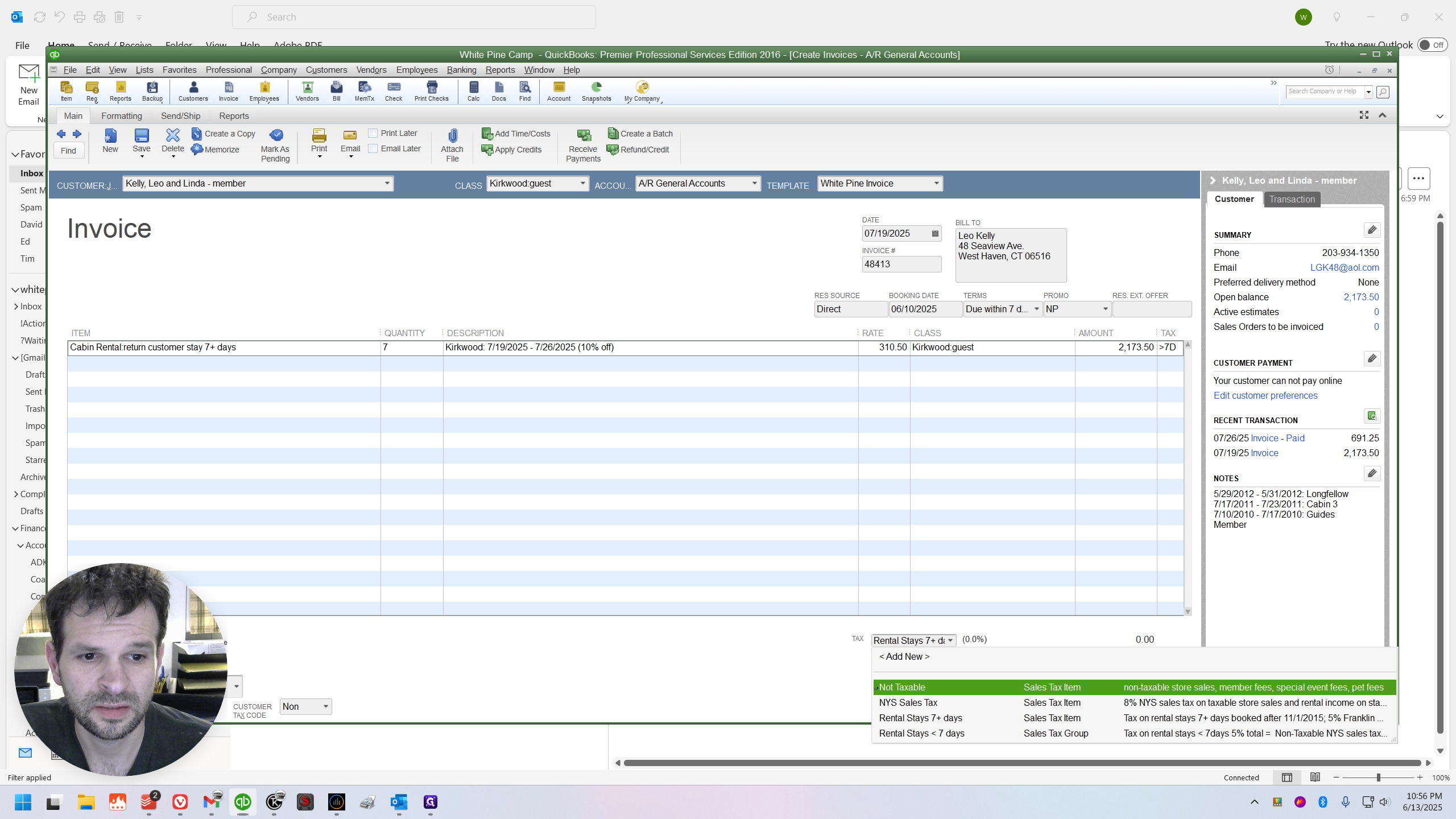Toggle the Try the new Outlook switch
This screenshot has height=819, width=1456.
(1432, 45)
